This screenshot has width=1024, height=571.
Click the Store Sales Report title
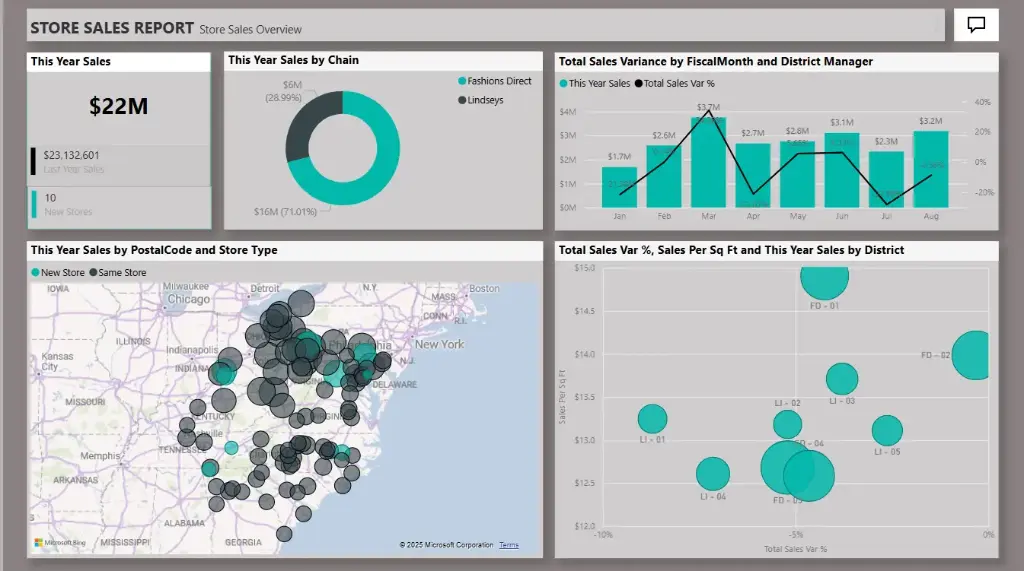112,28
